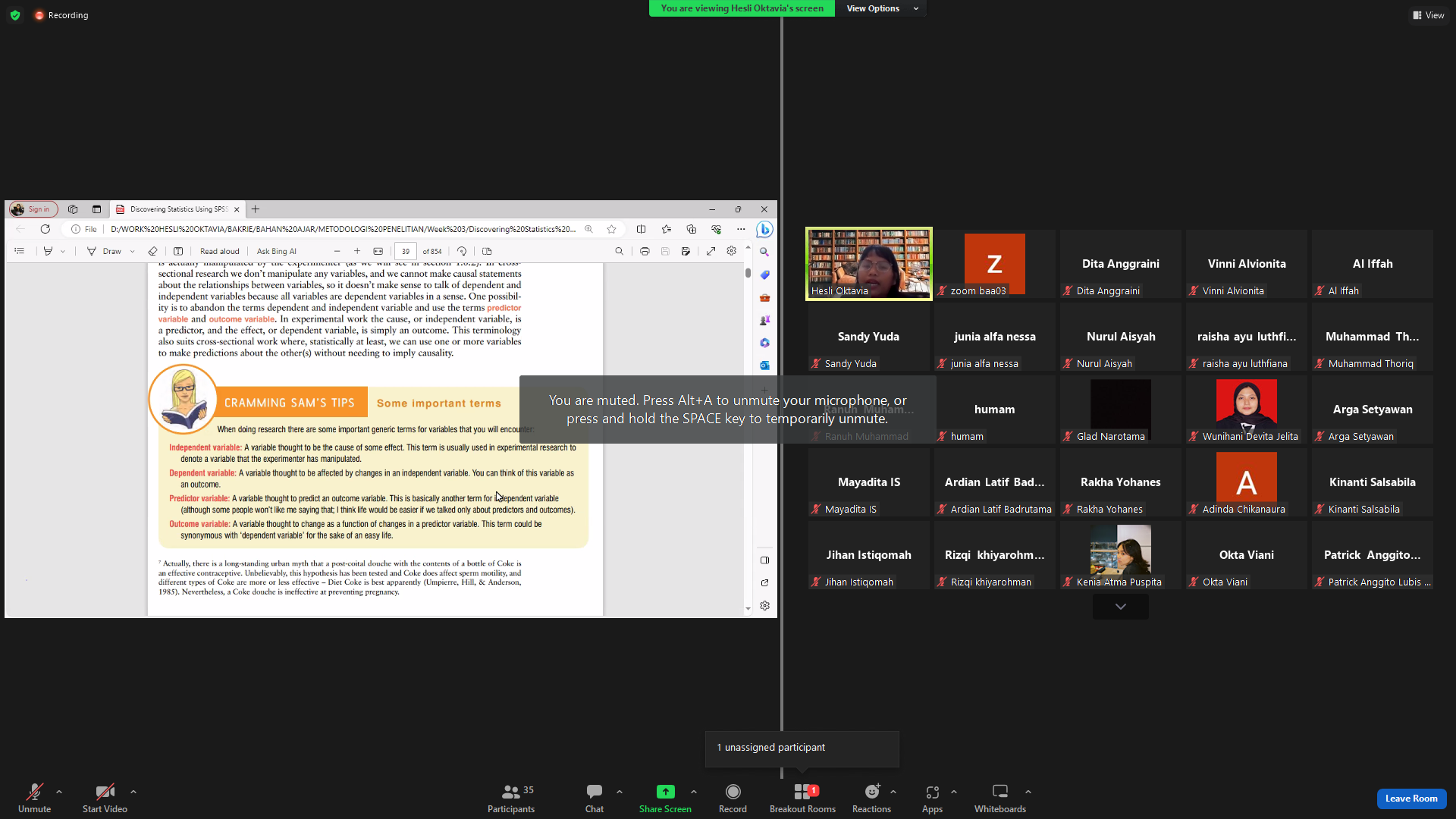Image resolution: width=1456 pixels, height=819 pixels.
Task: Expand Apps options caret
Action: tap(954, 792)
